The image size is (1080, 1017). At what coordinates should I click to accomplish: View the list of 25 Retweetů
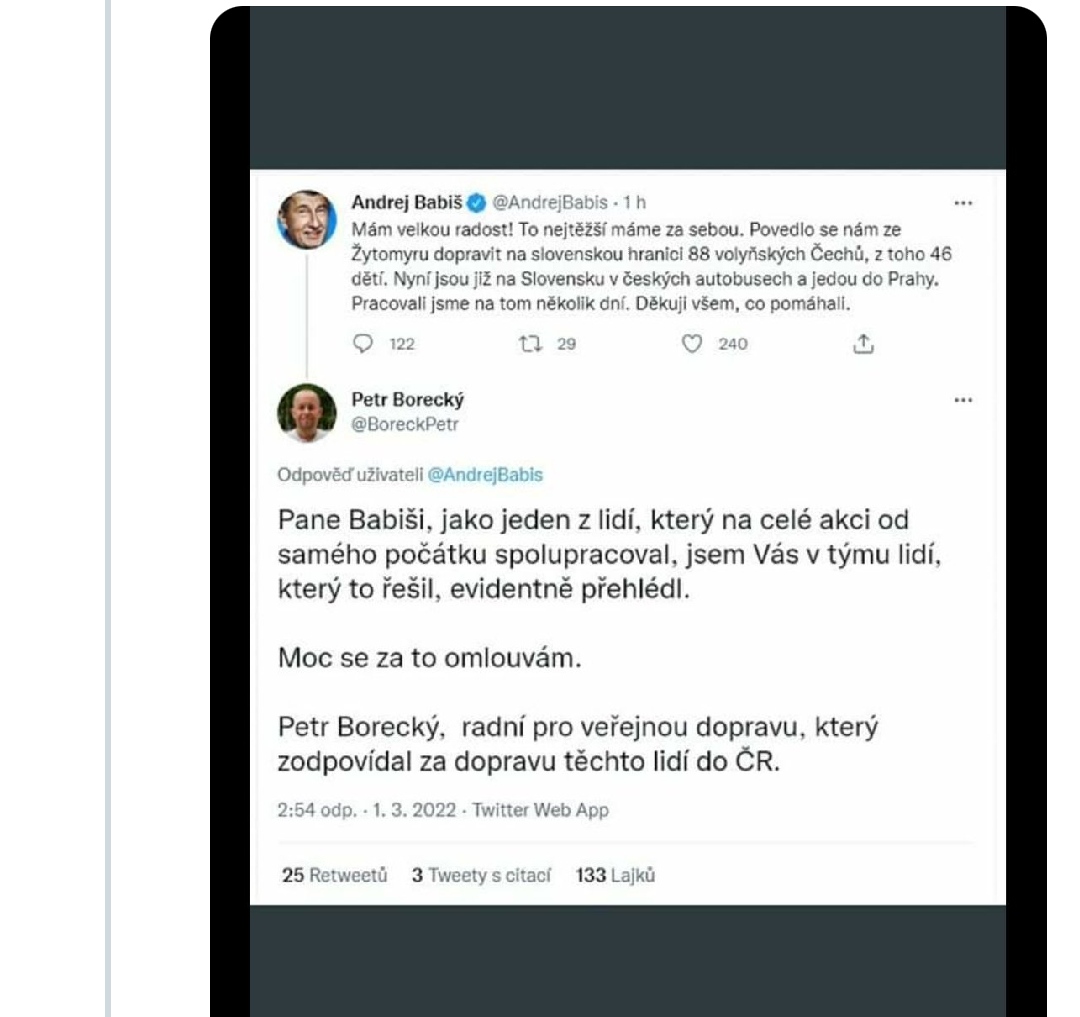(x=334, y=875)
